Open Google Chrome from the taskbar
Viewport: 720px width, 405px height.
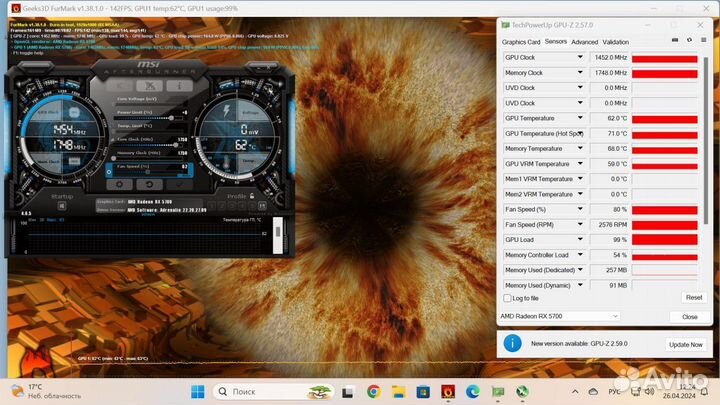[x=373, y=392]
